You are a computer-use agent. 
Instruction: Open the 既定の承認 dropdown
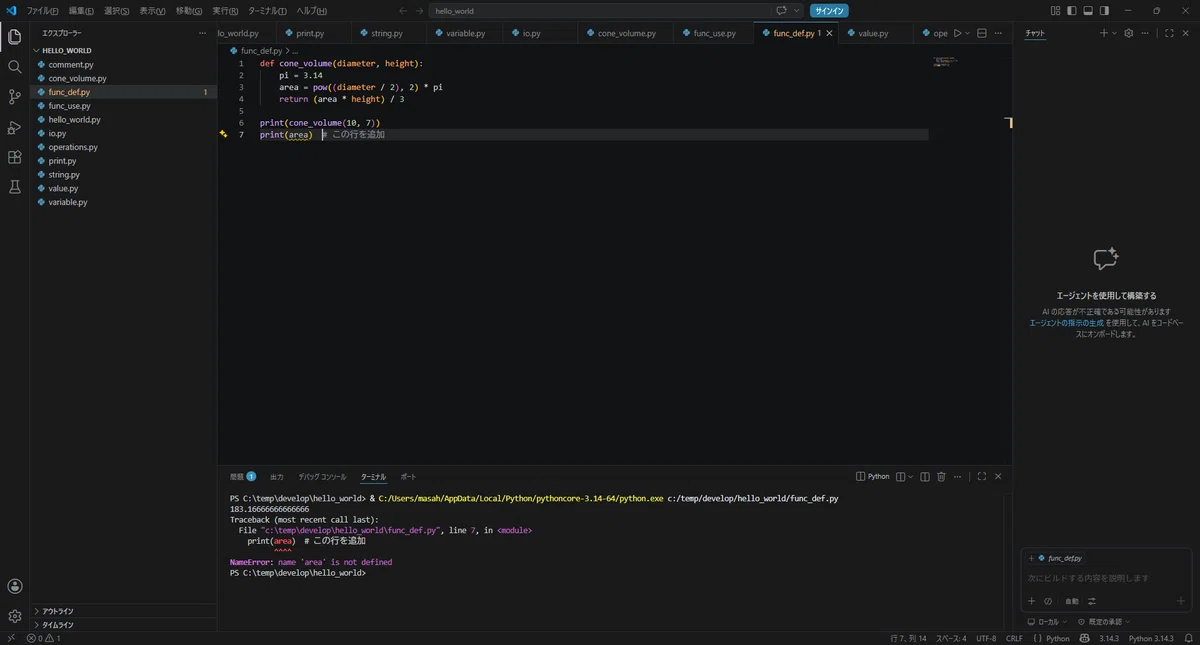(1106, 622)
